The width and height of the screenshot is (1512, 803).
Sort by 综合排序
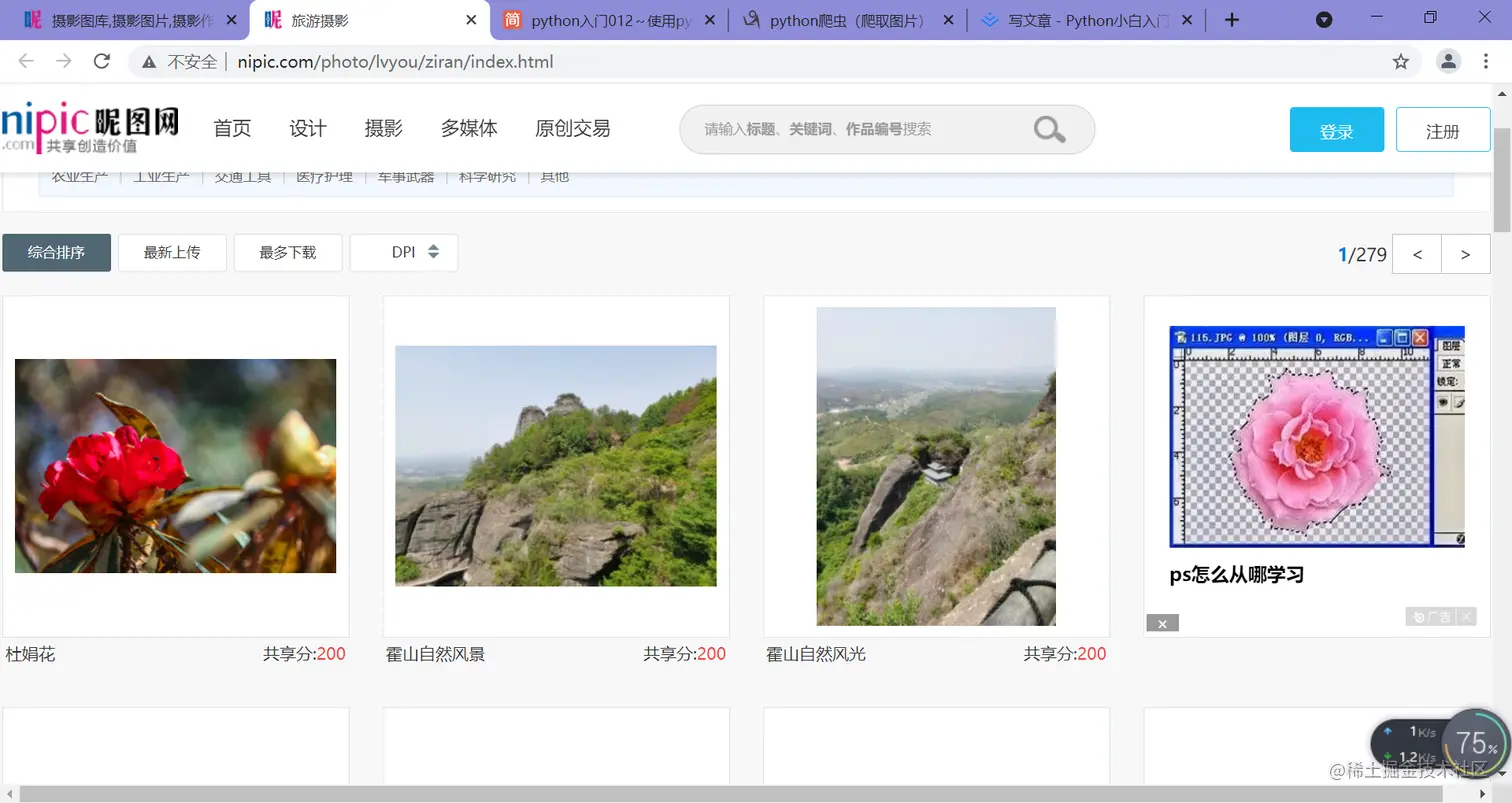click(56, 253)
